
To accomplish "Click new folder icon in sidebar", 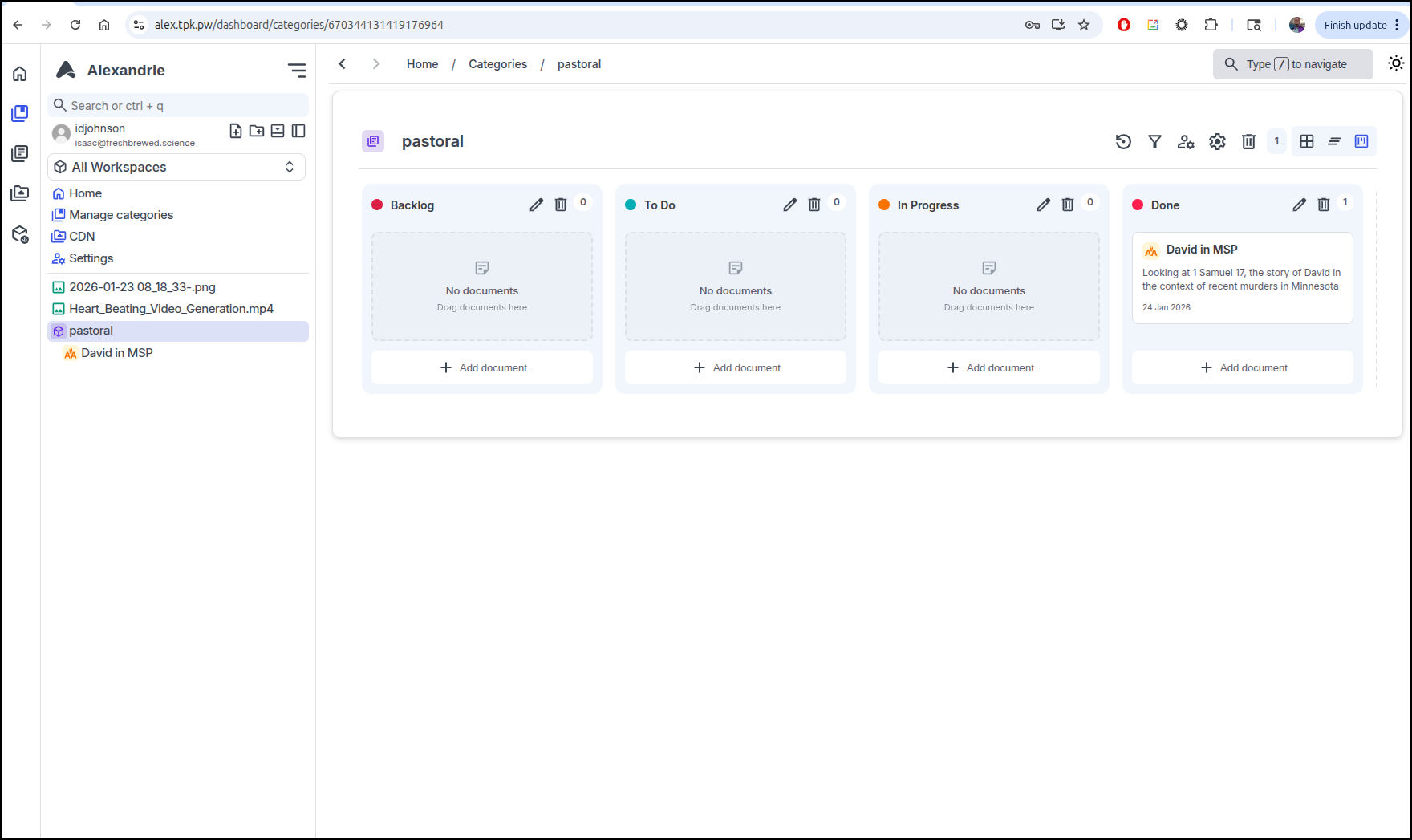I will pyautogui.click(x=257, y=131).
